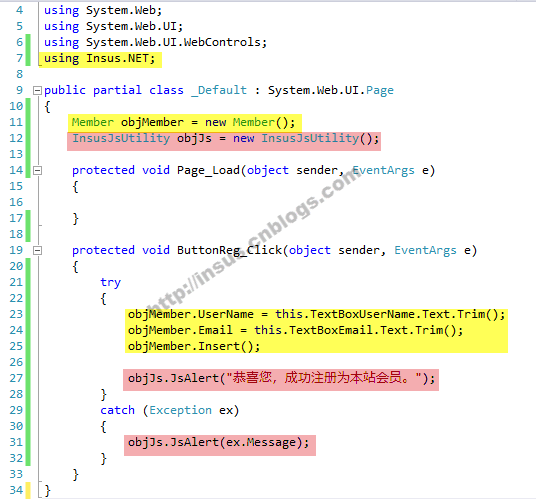Collapse the Page_Load method outline toggle

(37, 171)
